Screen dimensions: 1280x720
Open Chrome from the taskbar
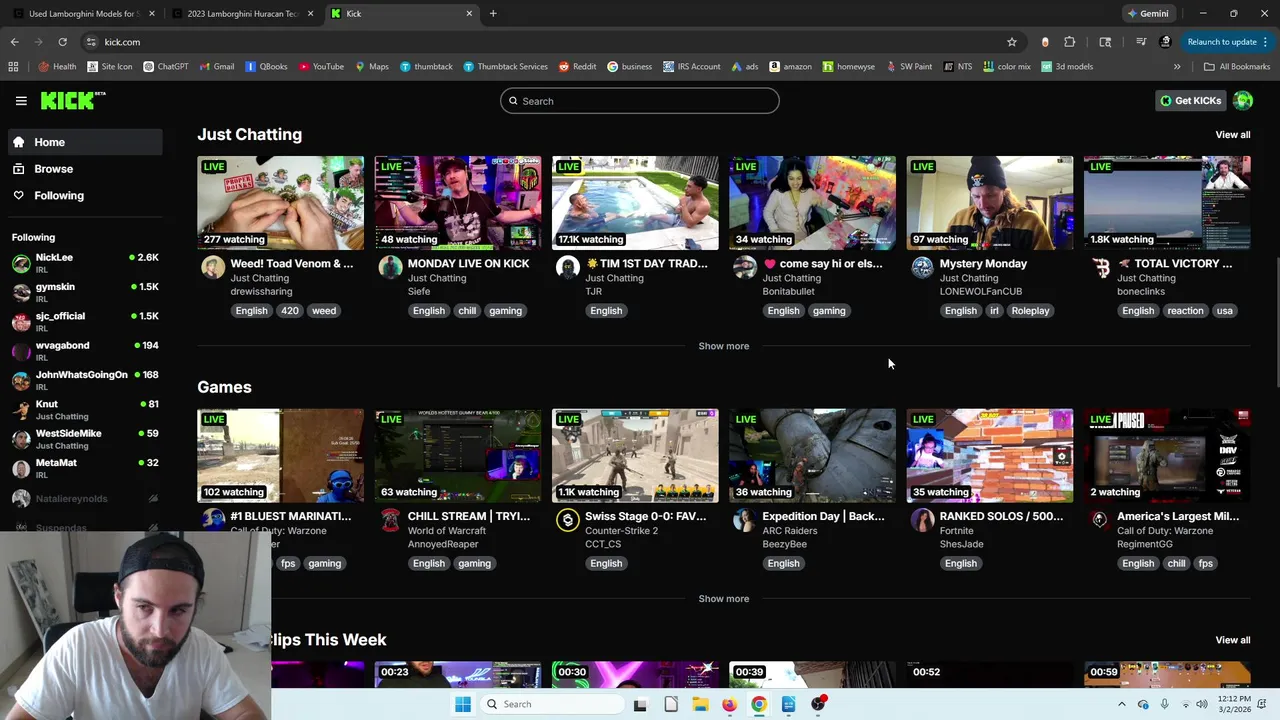(759, 704)
